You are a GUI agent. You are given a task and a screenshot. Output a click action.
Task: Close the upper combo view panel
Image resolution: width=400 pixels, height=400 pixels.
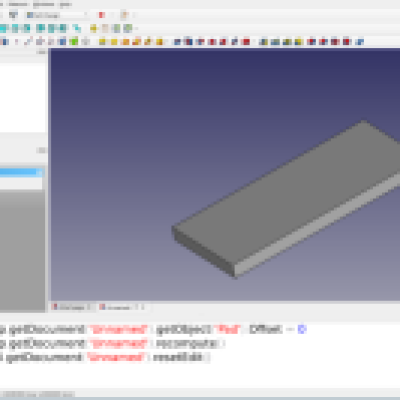tap(42, 52)
